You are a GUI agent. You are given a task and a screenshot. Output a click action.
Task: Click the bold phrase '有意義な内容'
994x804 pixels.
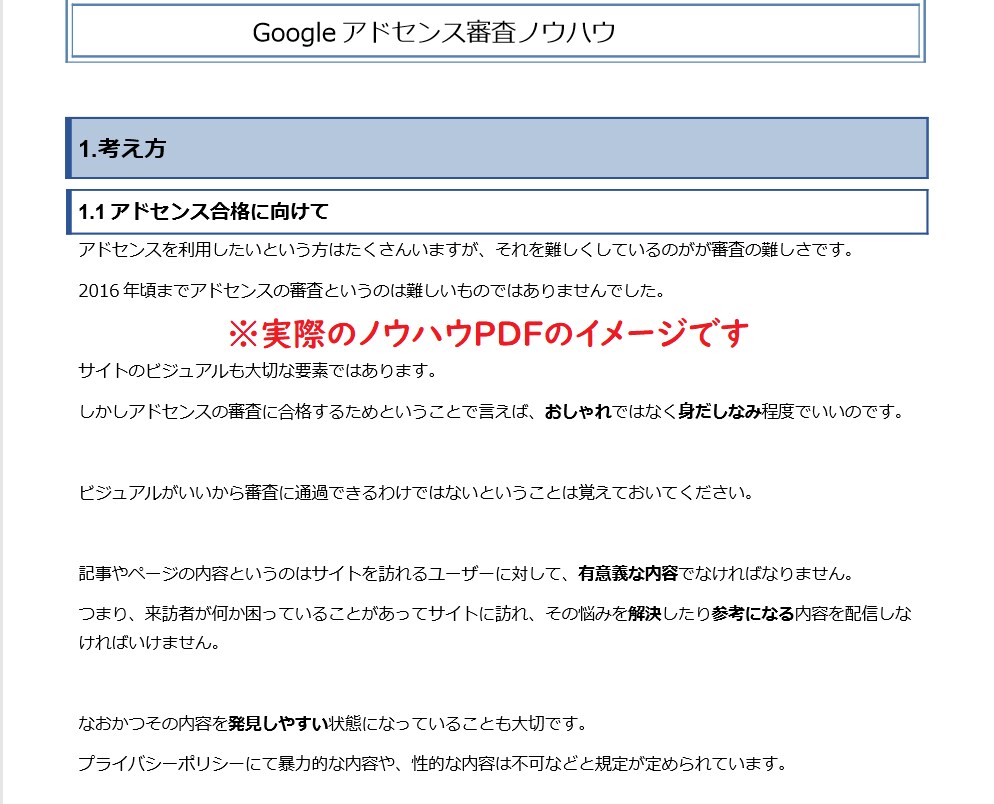pyautogui.click(x=628, y=573)
